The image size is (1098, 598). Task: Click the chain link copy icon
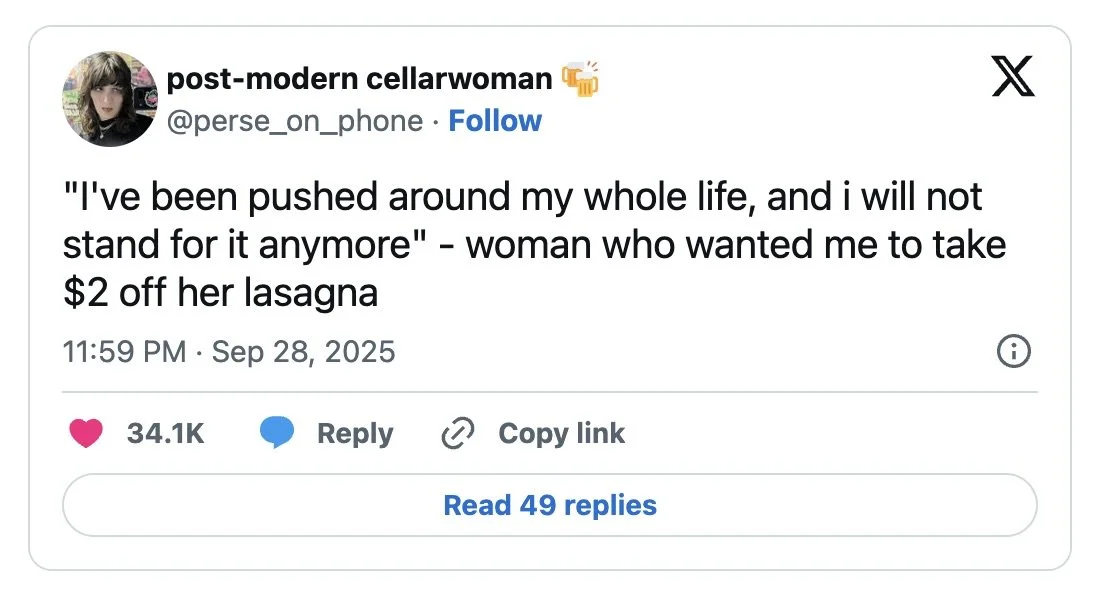[x=457, y=433]
